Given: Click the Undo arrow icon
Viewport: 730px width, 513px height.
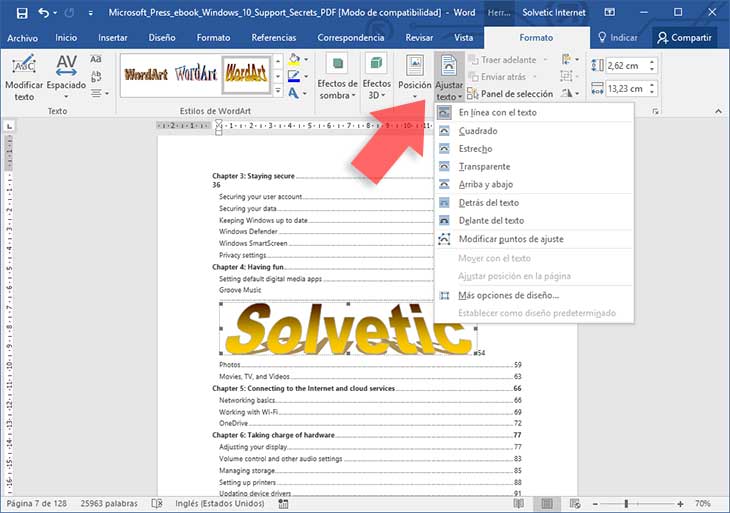Looking at the screenshot, I should click(44, 13).
